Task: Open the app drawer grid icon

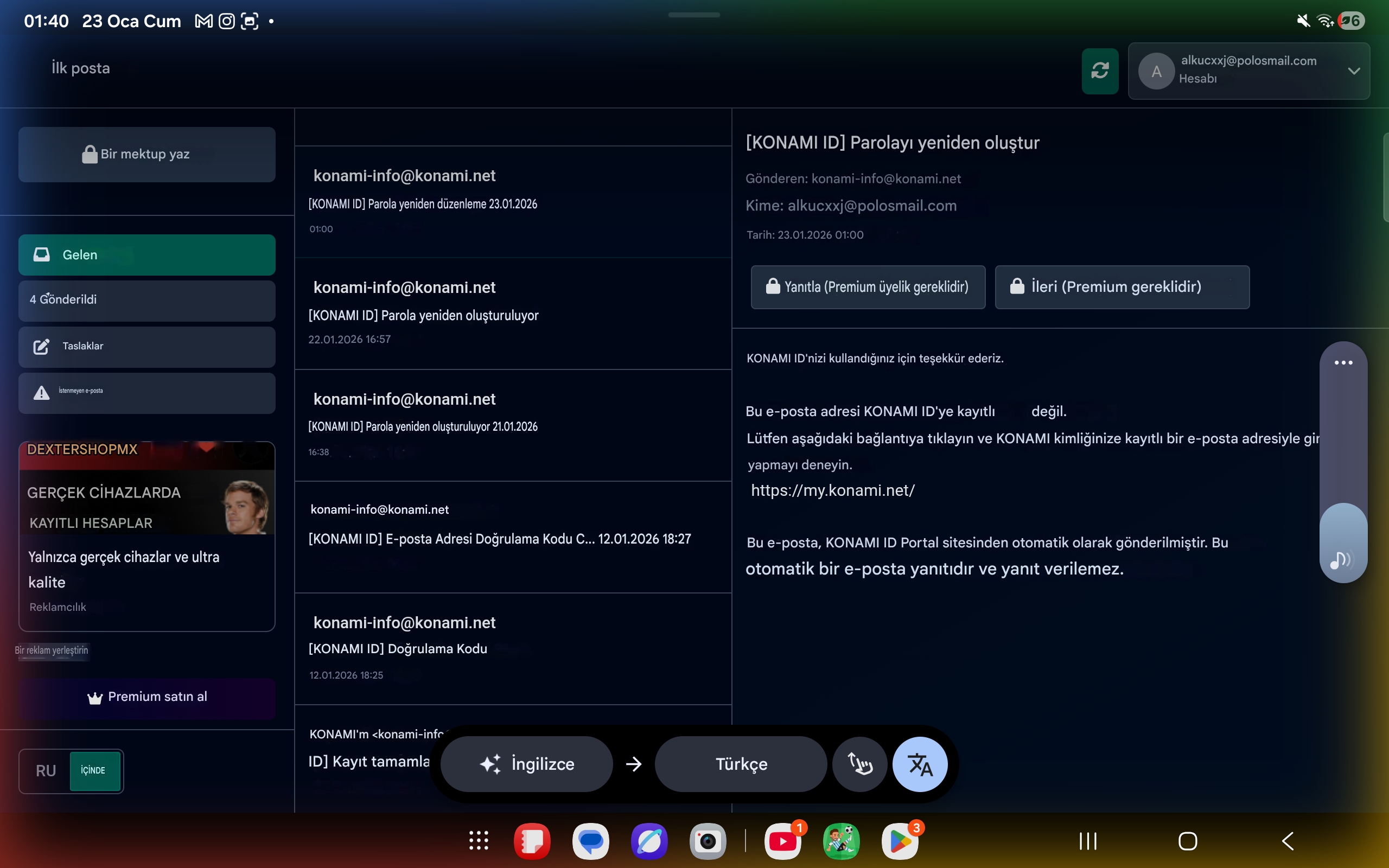Action: click(479, 841)
